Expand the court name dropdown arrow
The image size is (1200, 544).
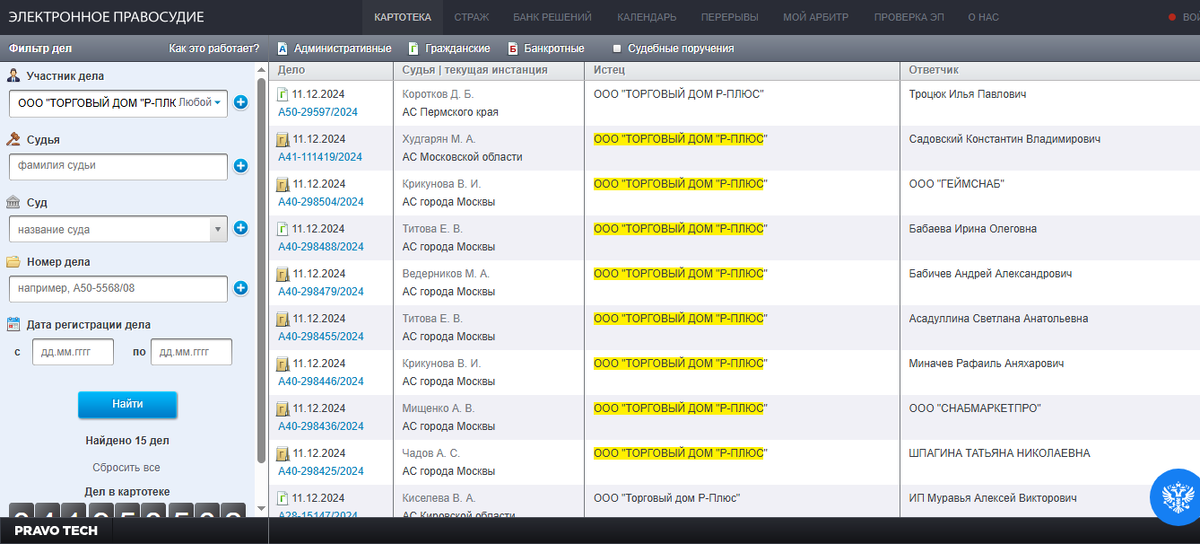[x=218, y=229]
